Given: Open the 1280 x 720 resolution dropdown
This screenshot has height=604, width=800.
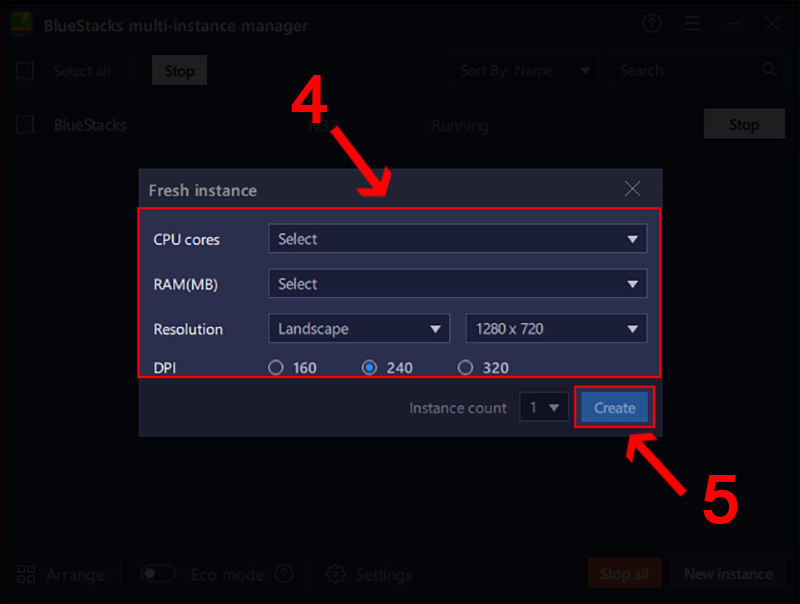Looking at the screenshot, I should (x=556, y=329).
